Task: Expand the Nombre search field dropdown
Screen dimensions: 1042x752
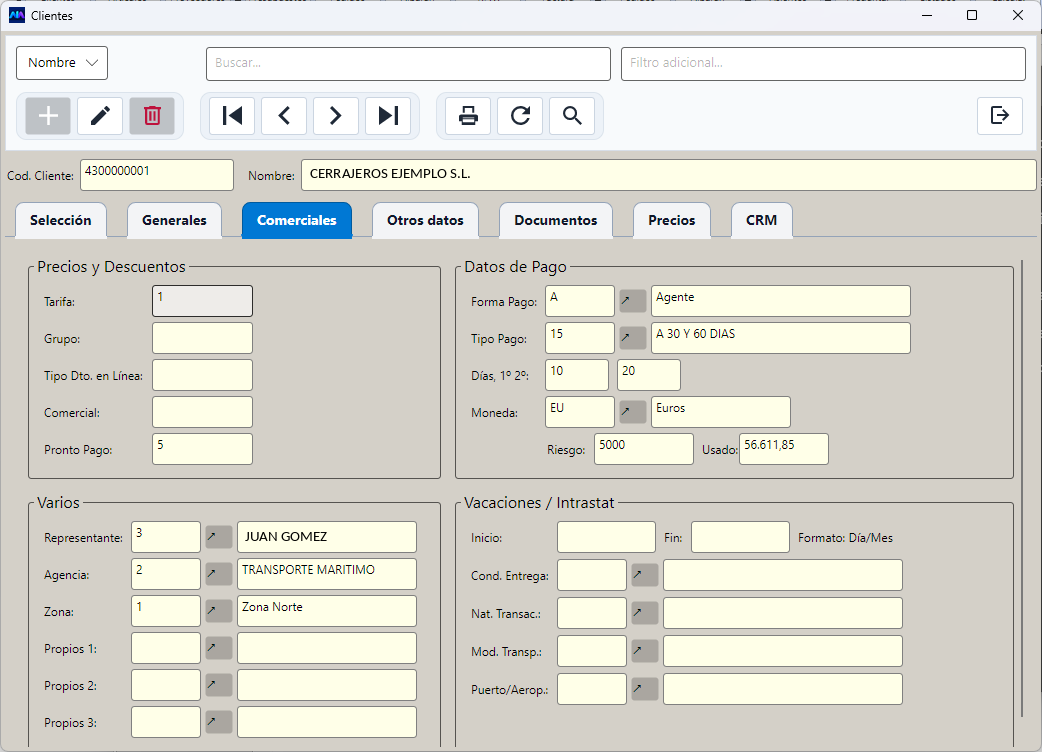Action: coord(62,63)
